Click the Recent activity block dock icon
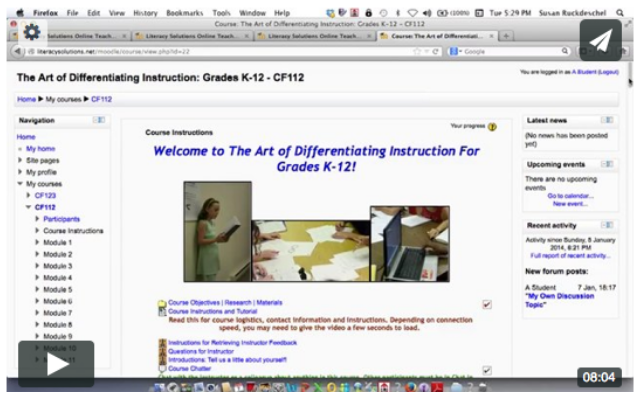Screen dimensions: 640x394 coord(607,225)
